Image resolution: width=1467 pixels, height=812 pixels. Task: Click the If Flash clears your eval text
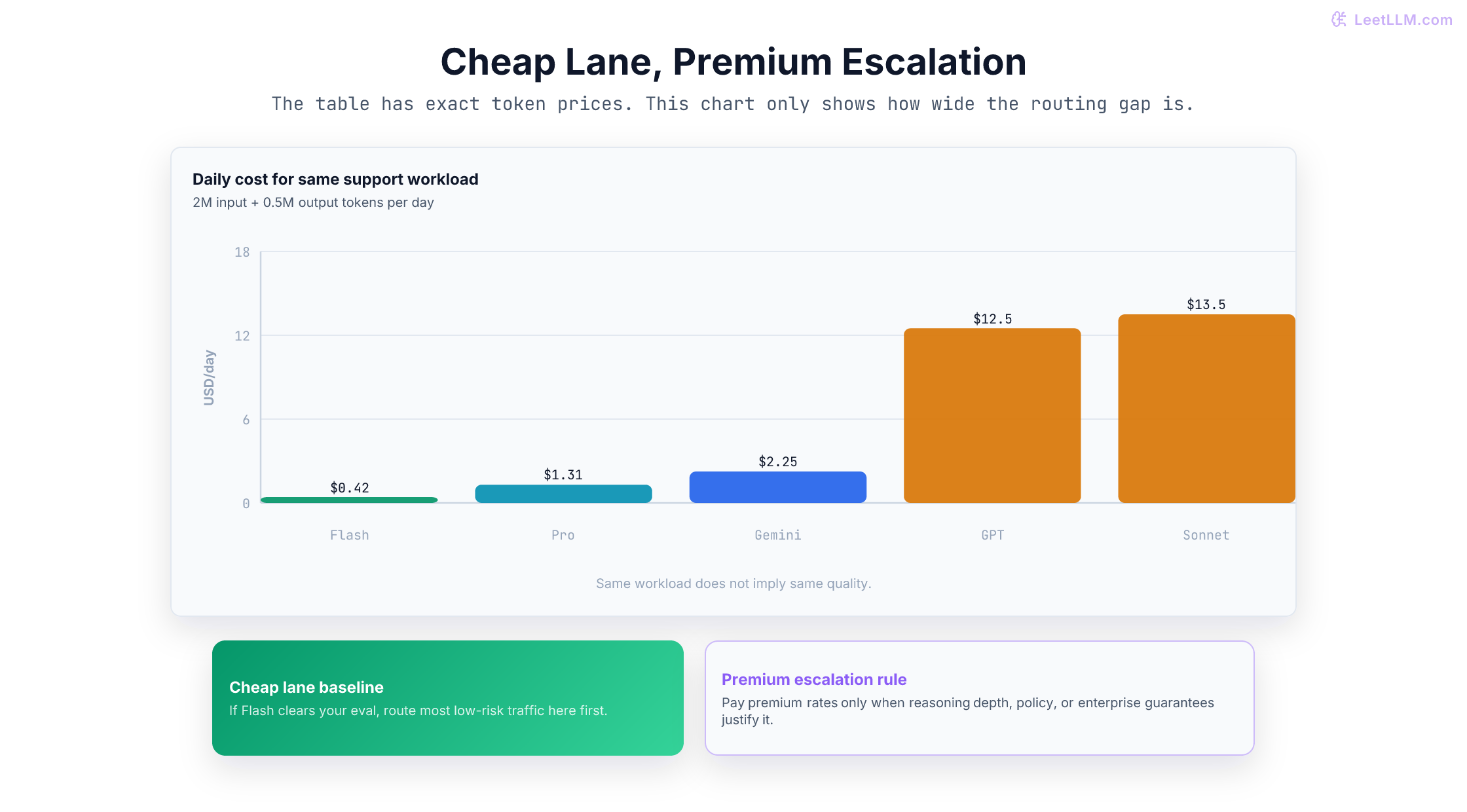[x=418, y=710]
